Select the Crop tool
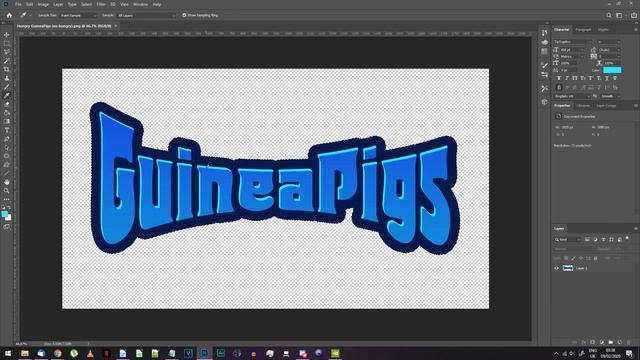The width and height of the screenshot is (640, 360). (x=7, y=69)
